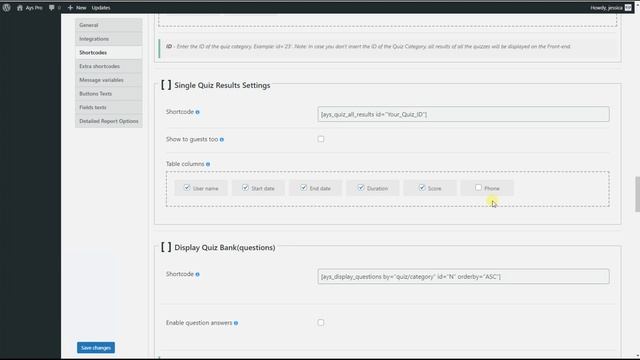Select the ays_quiz_all_results shortcode field
Viewport: 640px width, 360px height.
coord(463,114)
